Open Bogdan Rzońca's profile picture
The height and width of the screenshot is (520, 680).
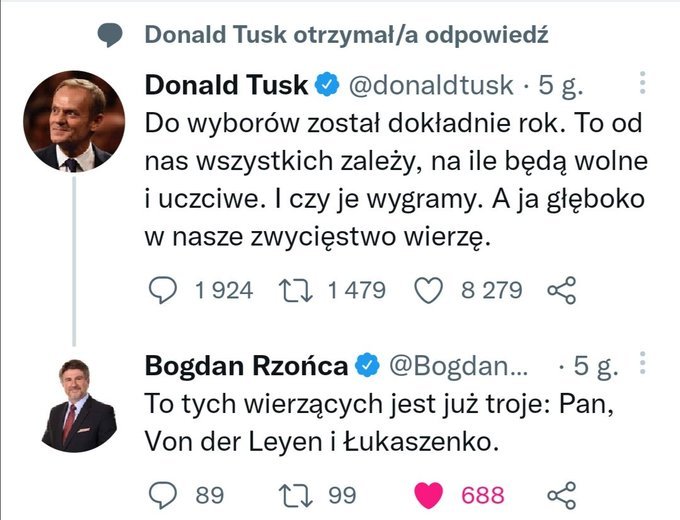coord(79,405)
